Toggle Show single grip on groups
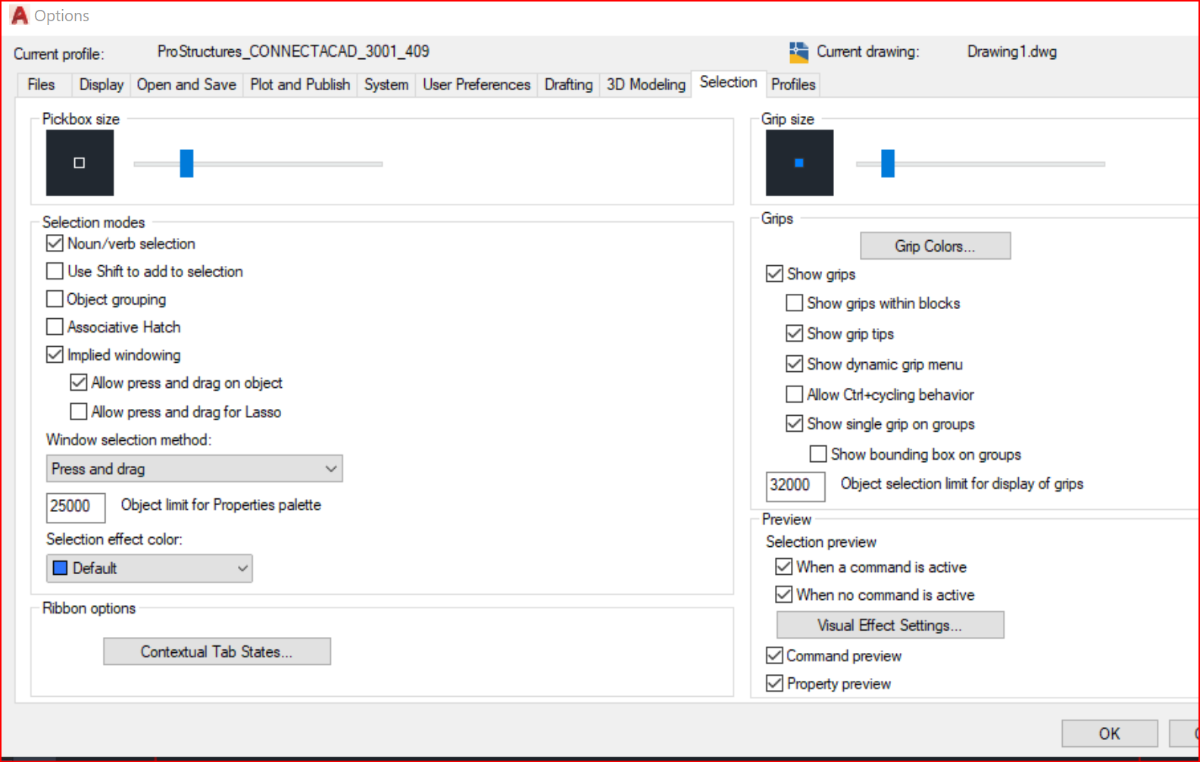The width and height of the screenshot is (1200, 762). [x=795, y=424]
